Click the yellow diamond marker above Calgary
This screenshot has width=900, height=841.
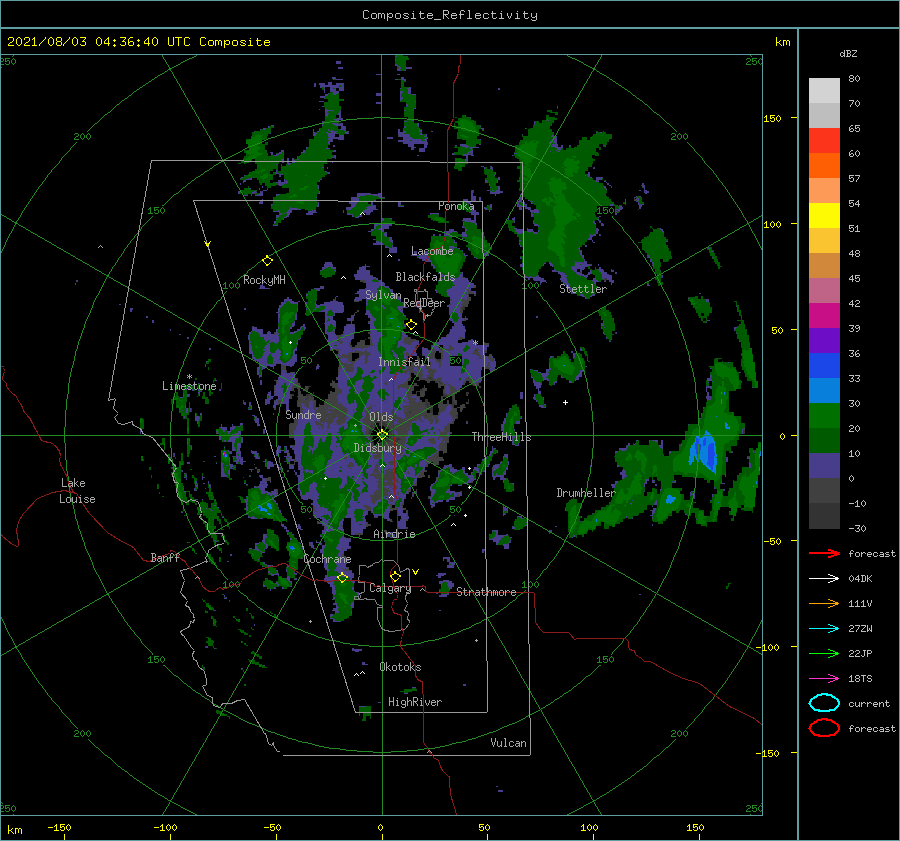395,576
